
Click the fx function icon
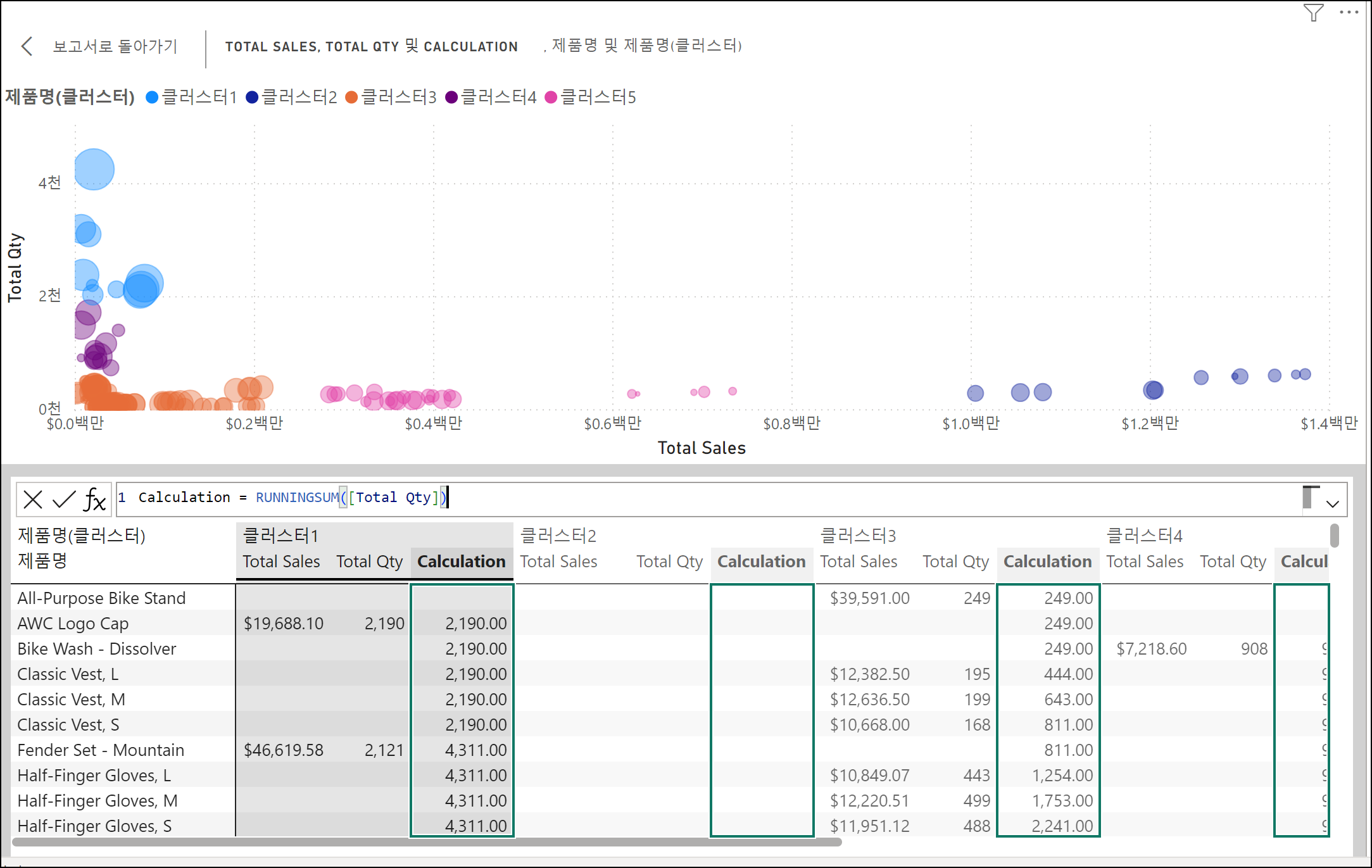coord(95,500)
